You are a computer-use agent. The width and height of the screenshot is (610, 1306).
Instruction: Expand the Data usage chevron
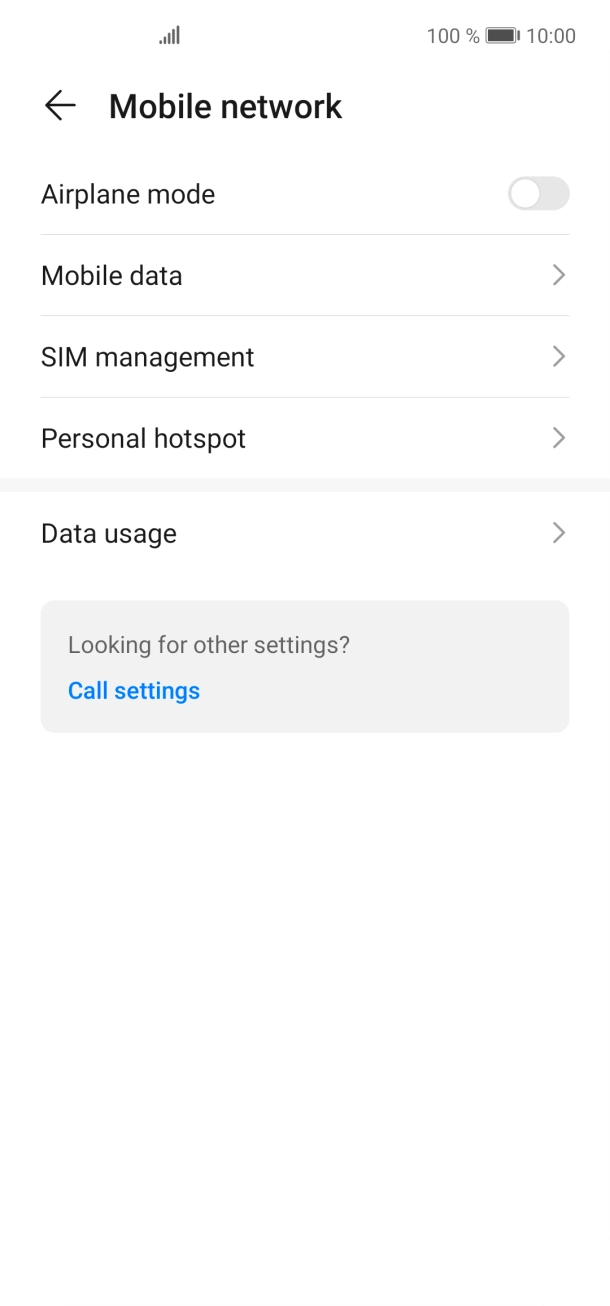point(558,533)
